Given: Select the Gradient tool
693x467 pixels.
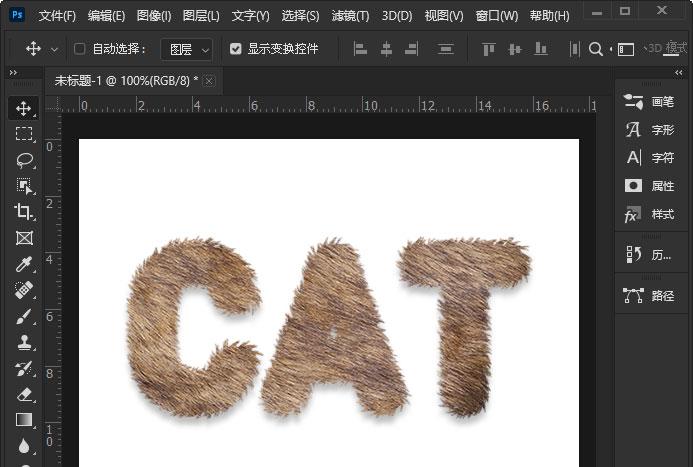Looking at the screenshot, I should pyautogui.click(x=24, y=420).
